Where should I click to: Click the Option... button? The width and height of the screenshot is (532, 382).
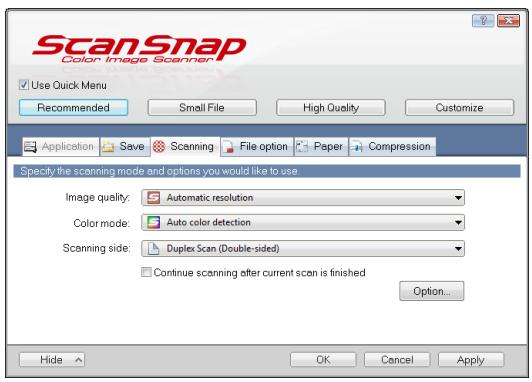point(432,291)
